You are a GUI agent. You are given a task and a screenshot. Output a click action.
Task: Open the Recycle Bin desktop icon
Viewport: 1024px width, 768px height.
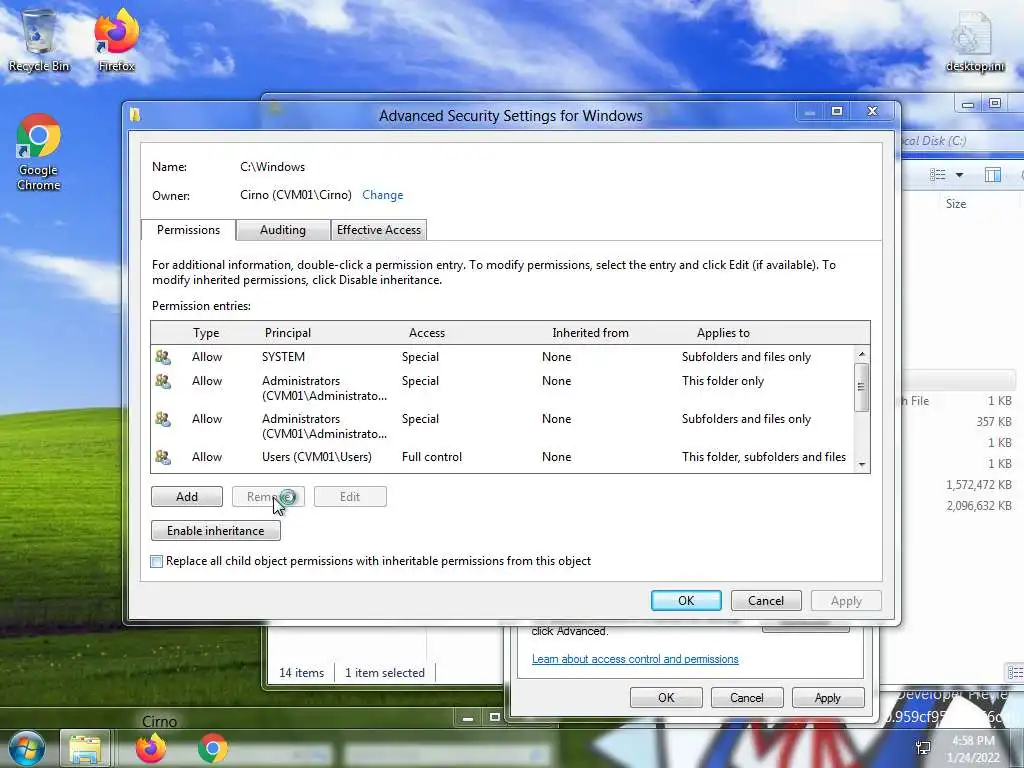click(39, 40)
